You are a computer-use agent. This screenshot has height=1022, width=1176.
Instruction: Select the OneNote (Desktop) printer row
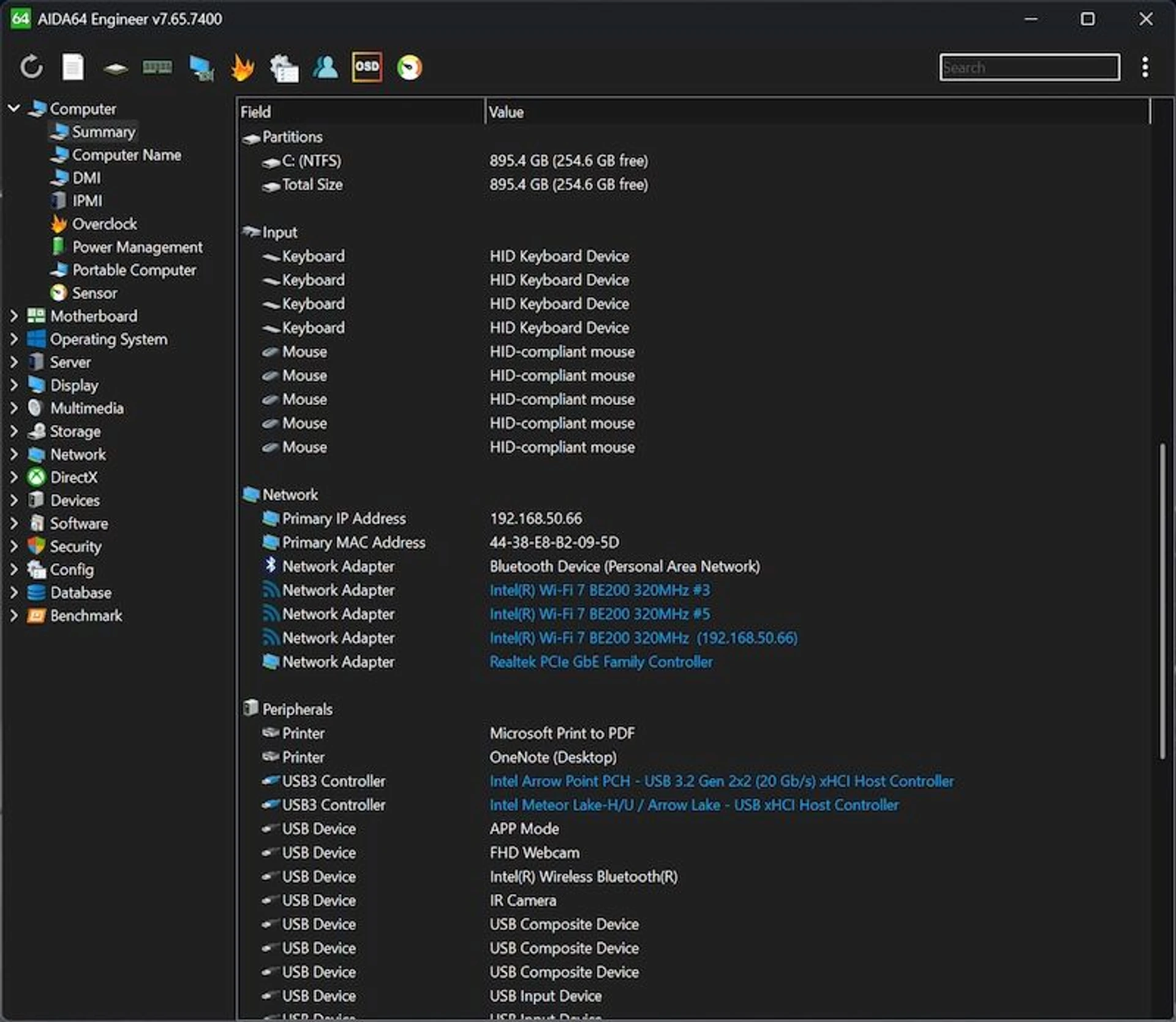click(x=693, y=757)
